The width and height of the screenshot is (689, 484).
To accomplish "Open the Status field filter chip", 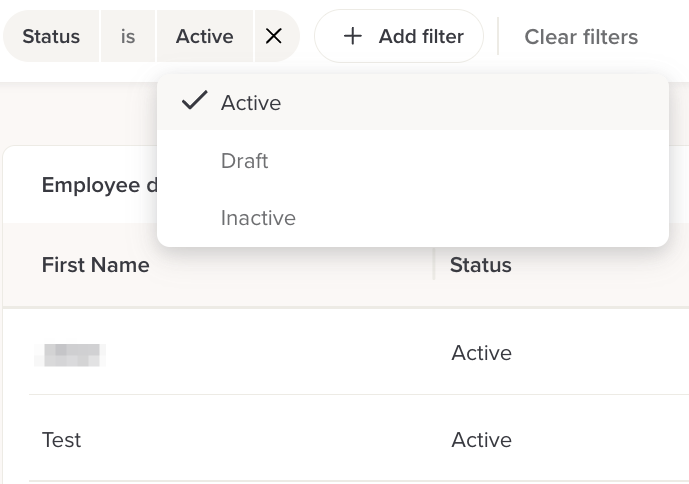I will pos(51,37).
